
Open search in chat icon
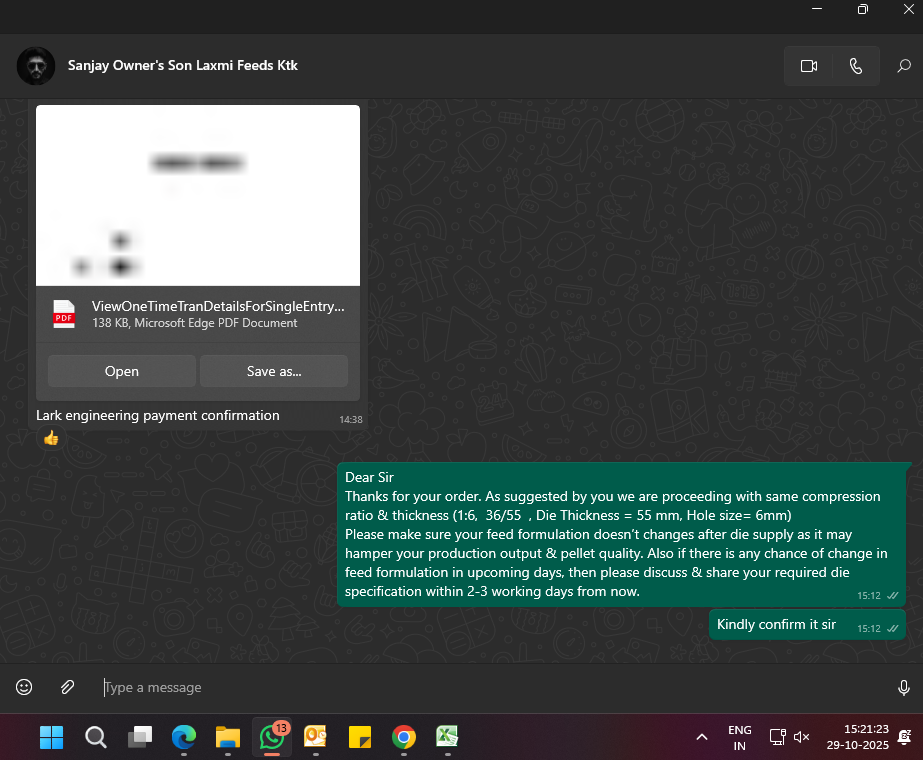(x=903, y=66)
